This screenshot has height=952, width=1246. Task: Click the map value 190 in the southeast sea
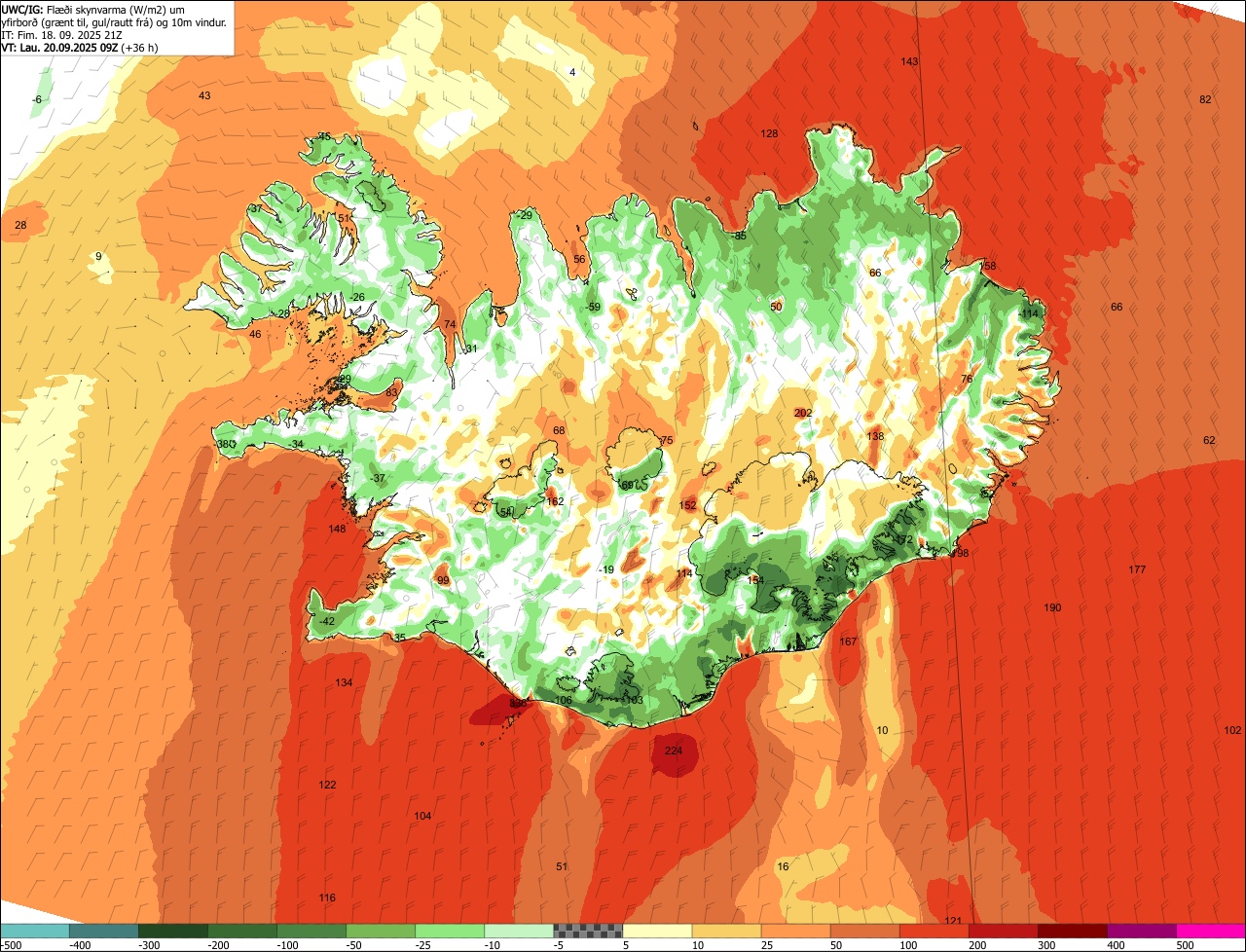tap(1052, 607)
